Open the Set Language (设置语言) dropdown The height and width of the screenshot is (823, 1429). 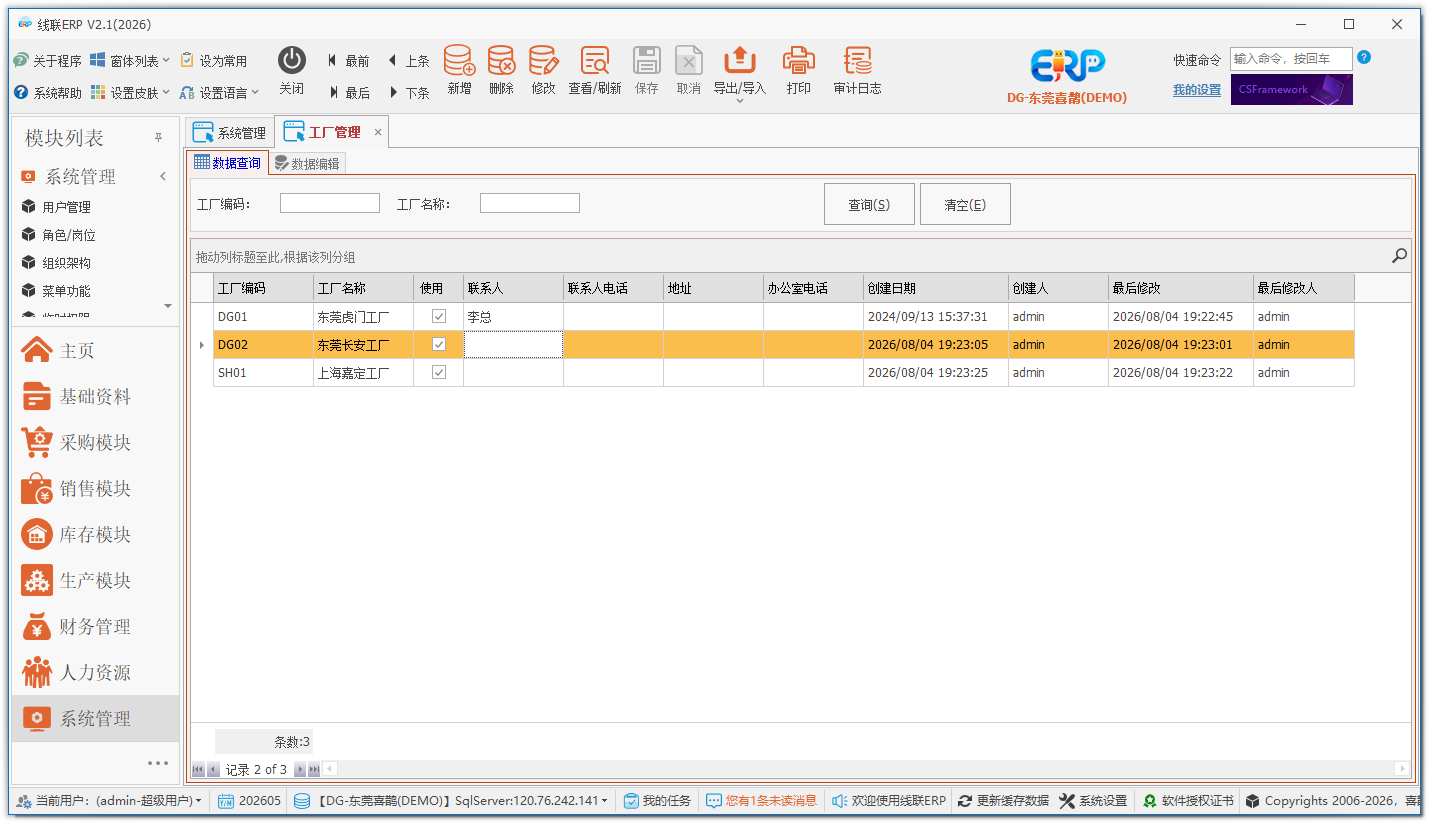(x=219, y=93)
